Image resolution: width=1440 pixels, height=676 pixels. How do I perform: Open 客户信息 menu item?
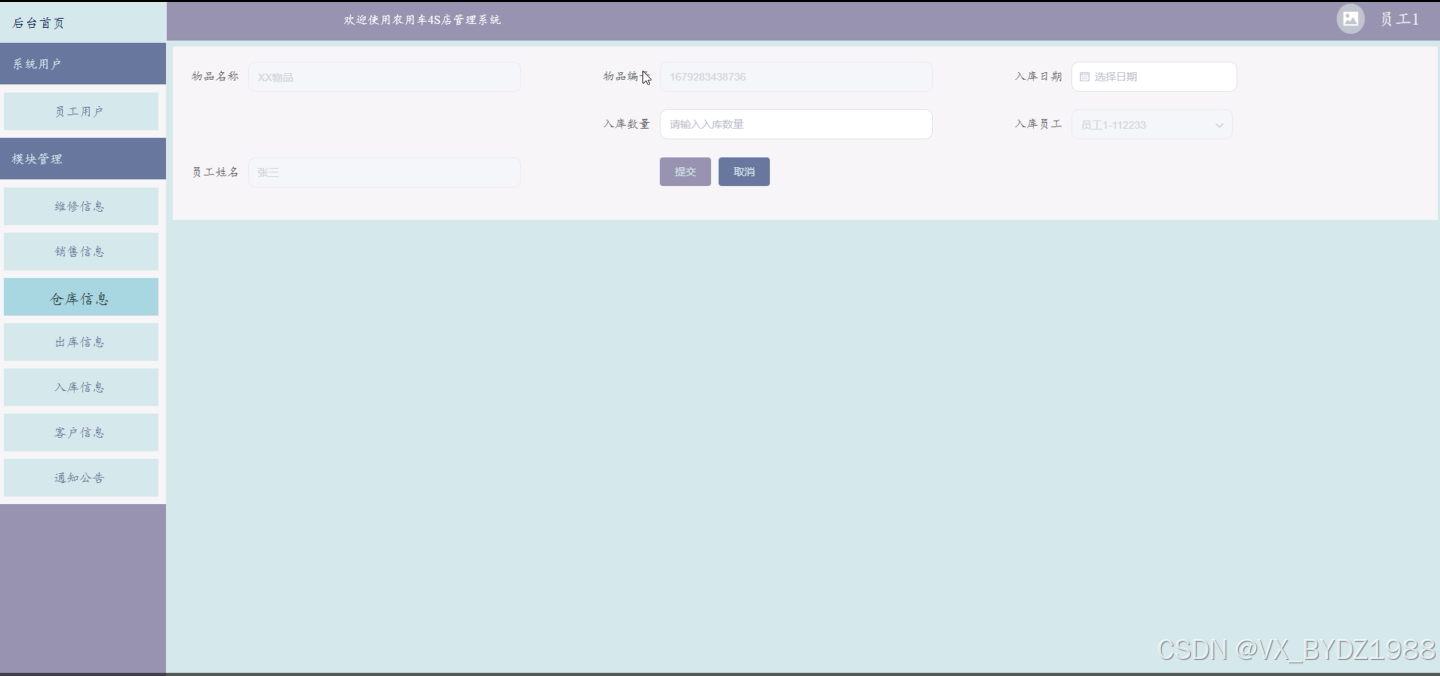81,432
